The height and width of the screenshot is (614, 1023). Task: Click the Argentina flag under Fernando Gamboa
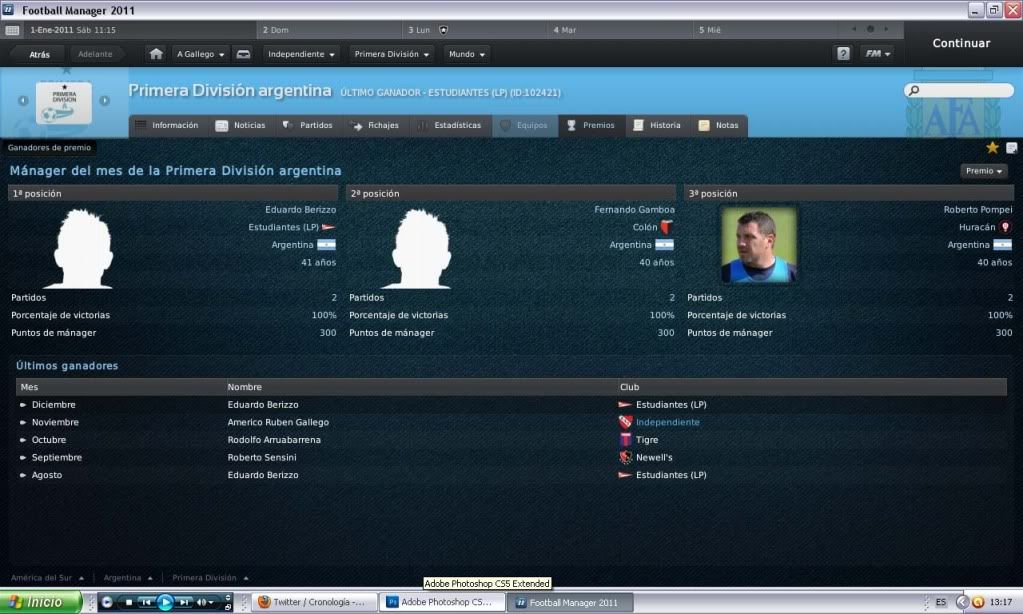[x=664, y=245]
